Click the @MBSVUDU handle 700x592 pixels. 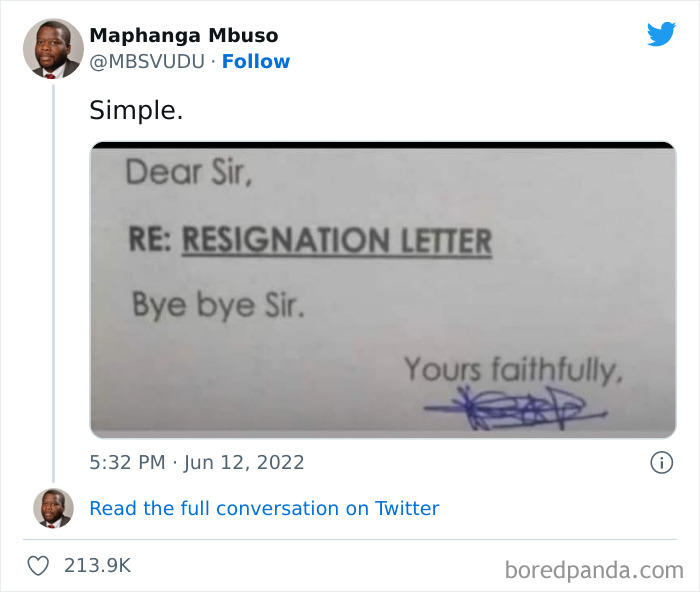pyautogui.click(x=147, y=61)
